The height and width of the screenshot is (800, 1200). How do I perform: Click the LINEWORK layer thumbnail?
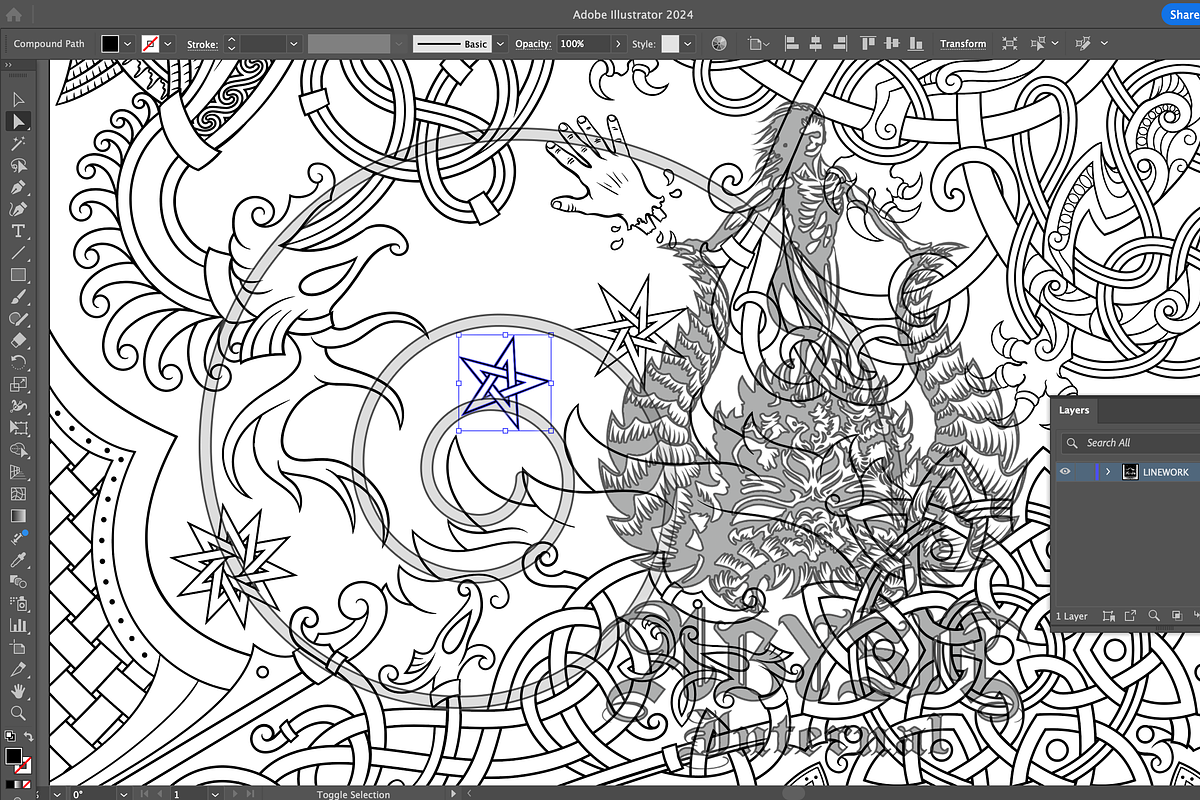[x=1130, y=471]
